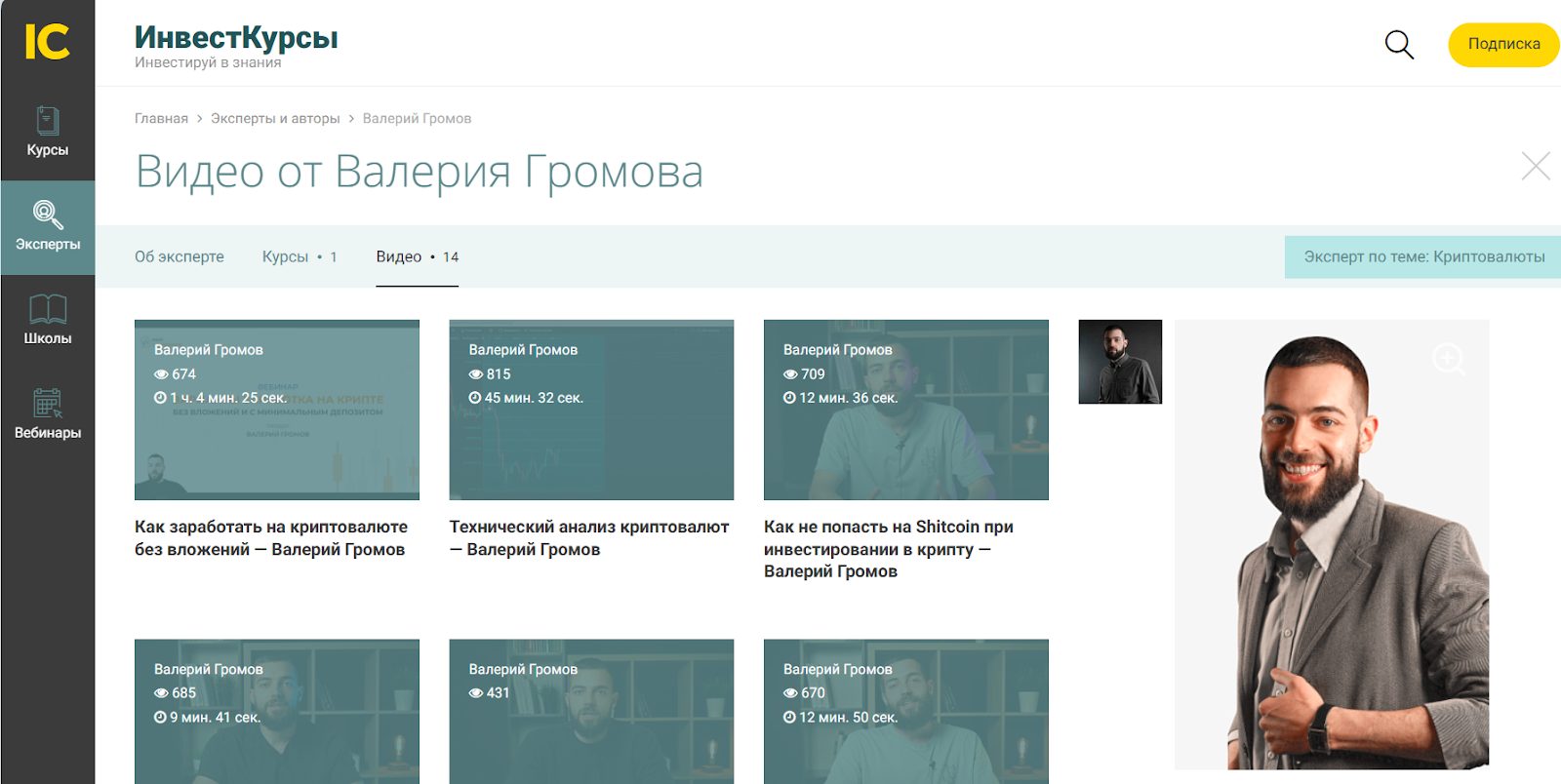This screenshot has height=784, width=1561.
Task: Switch to the Об эксперте tab
Action: (x=180, y=256)
